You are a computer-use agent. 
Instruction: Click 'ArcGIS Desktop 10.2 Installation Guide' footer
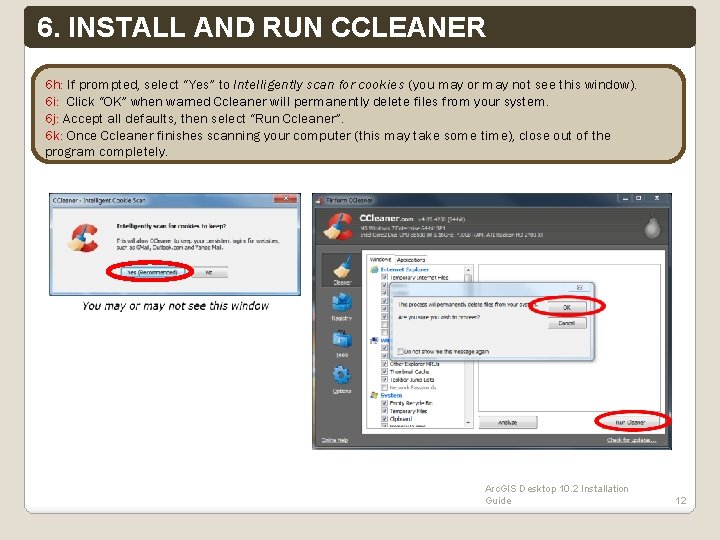557,495
